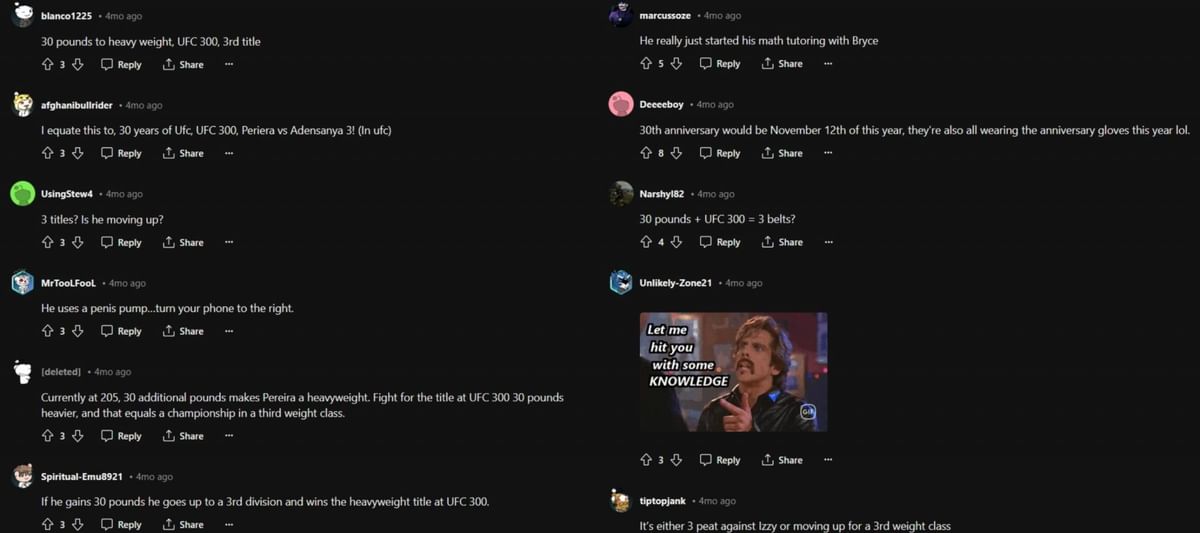
Task: Open more options on Deeeeboy's comment
Action: [828, 153]
